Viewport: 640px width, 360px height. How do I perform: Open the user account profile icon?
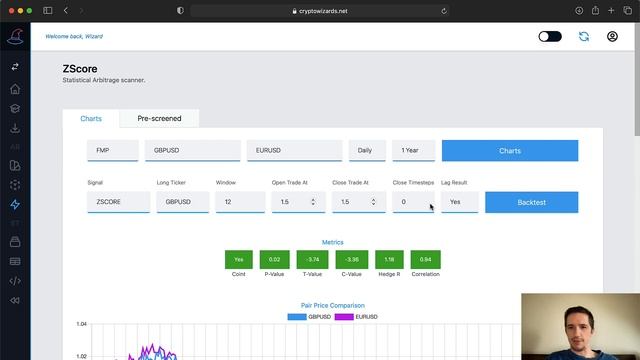[612, 36]
